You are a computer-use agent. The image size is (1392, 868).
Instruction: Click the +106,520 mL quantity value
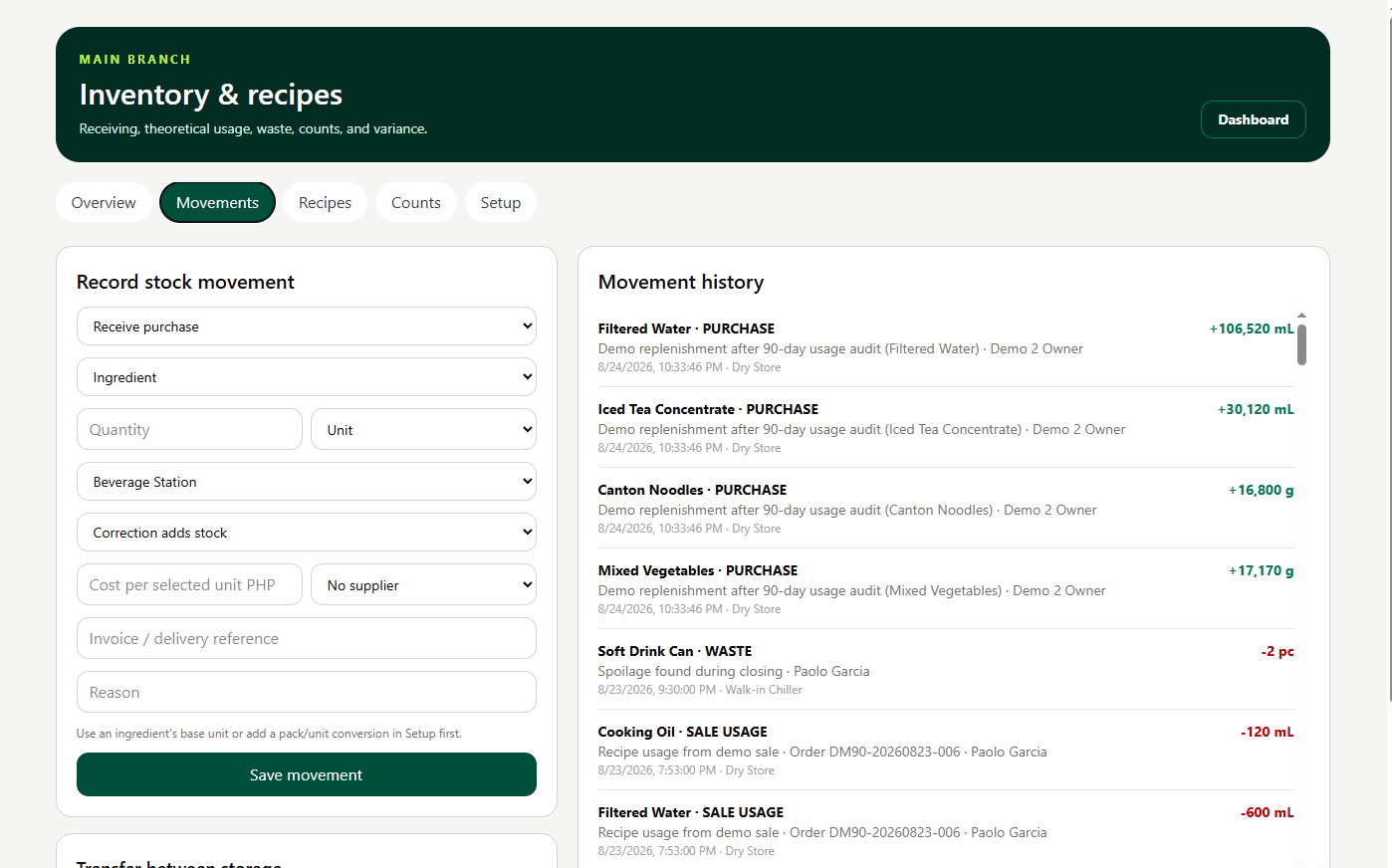[1252, 328]
